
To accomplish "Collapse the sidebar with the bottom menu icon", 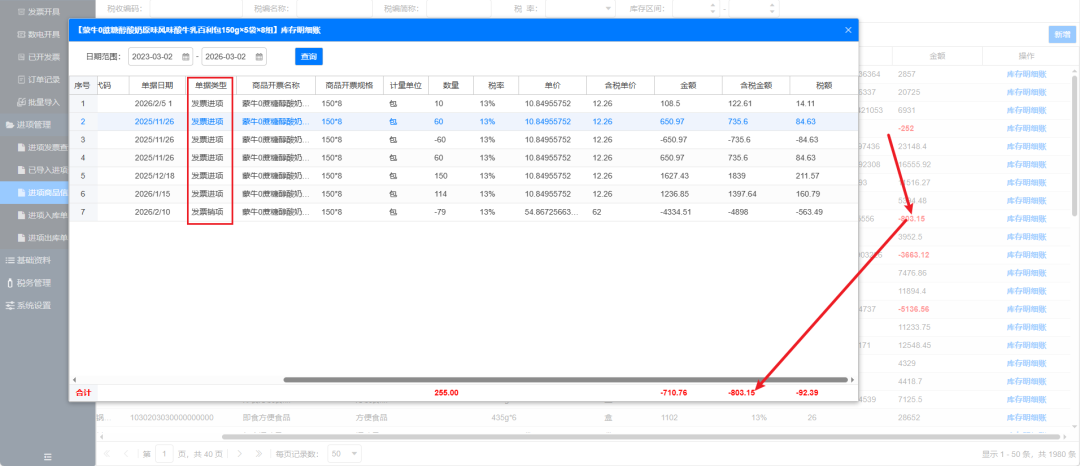I will [x=48, y=456].
